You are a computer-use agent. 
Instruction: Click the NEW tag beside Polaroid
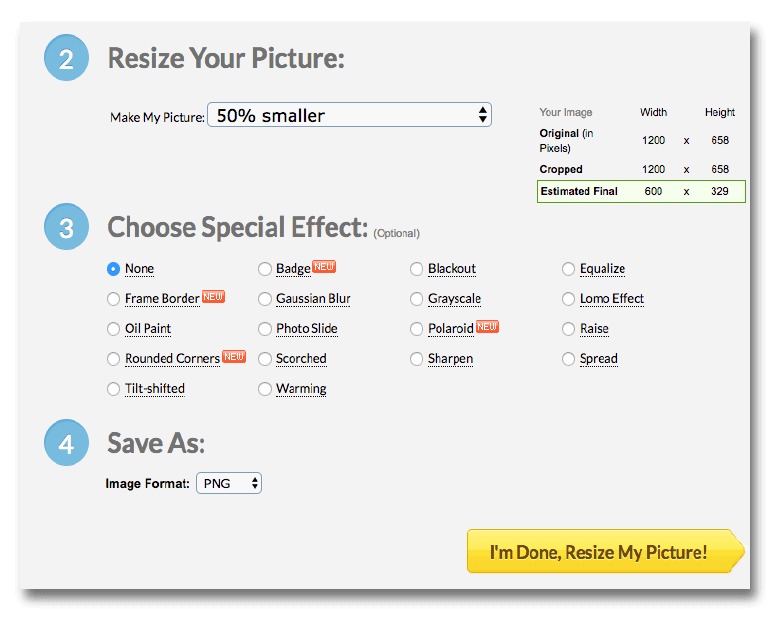pos(487,326)
